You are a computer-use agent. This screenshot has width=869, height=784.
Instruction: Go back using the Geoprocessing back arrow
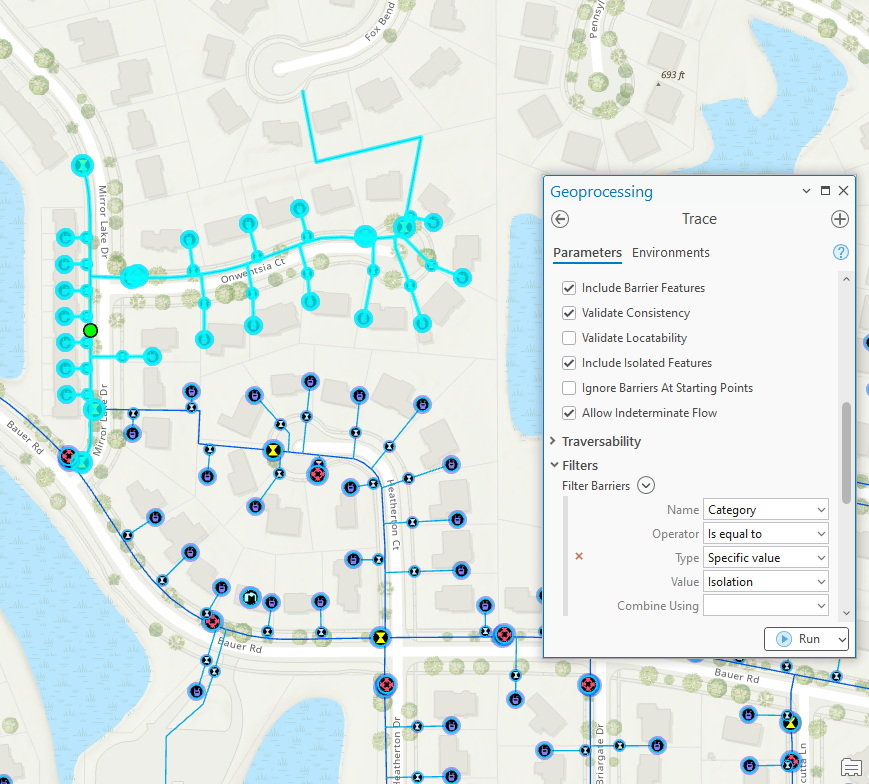pyautogui.click(x=560, y=219)
